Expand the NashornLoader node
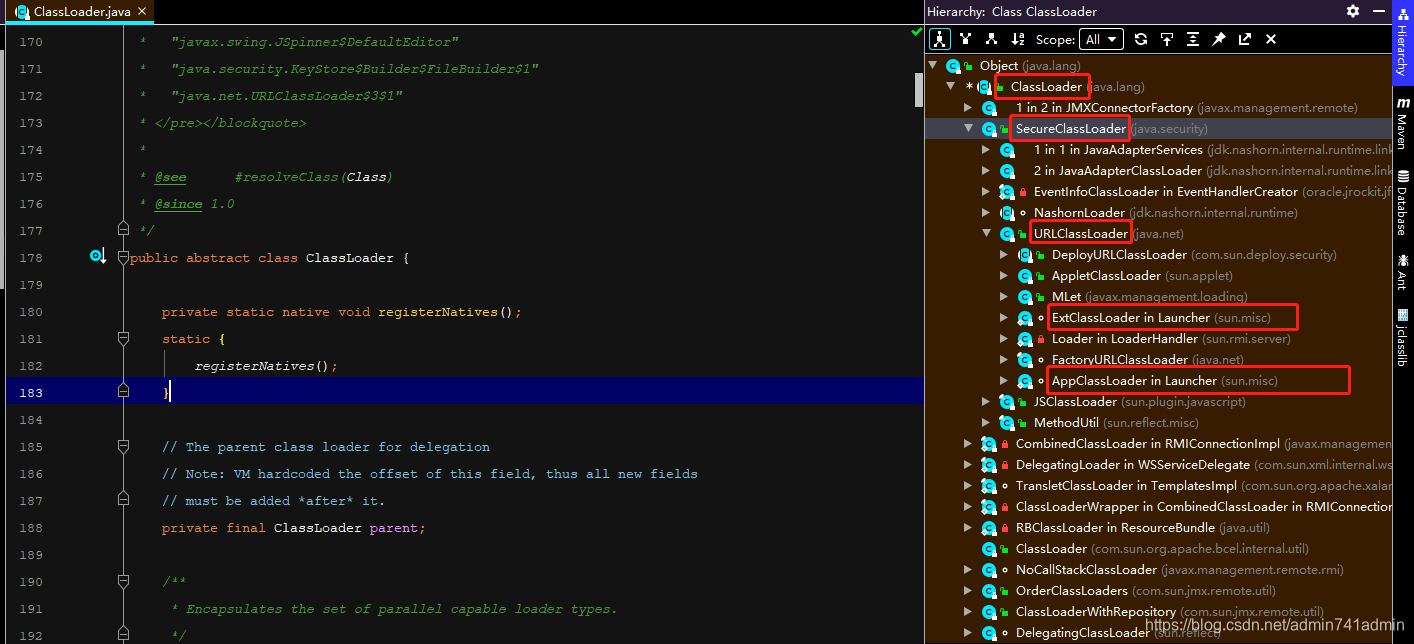This screenshot has height=644, width=1414. pos(986,212)
